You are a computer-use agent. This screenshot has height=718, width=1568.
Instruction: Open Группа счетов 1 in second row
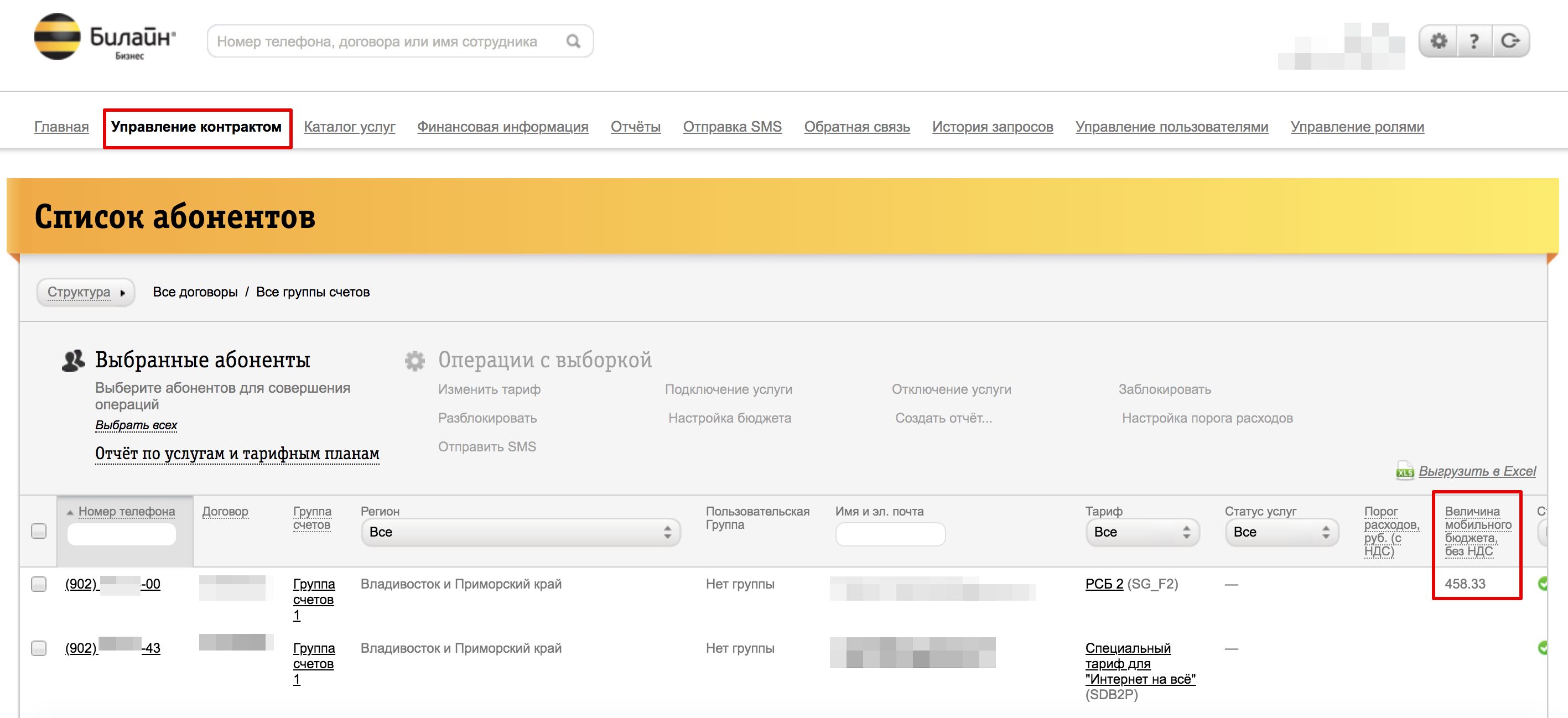pos(314,663)
